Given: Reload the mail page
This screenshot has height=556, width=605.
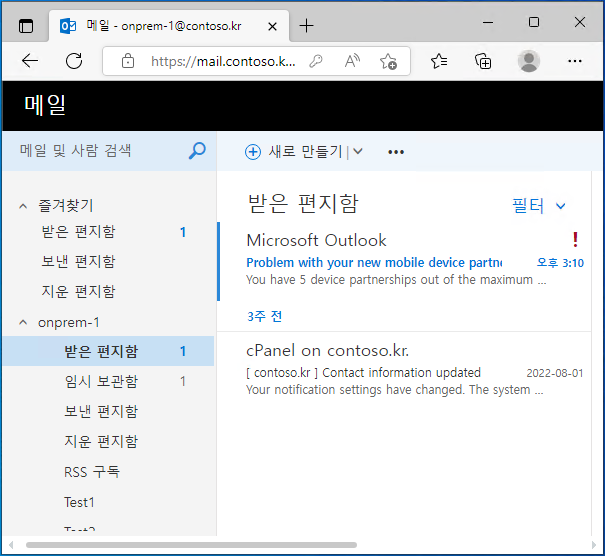Looking at the screenshot, I should (x=74, y=61).
